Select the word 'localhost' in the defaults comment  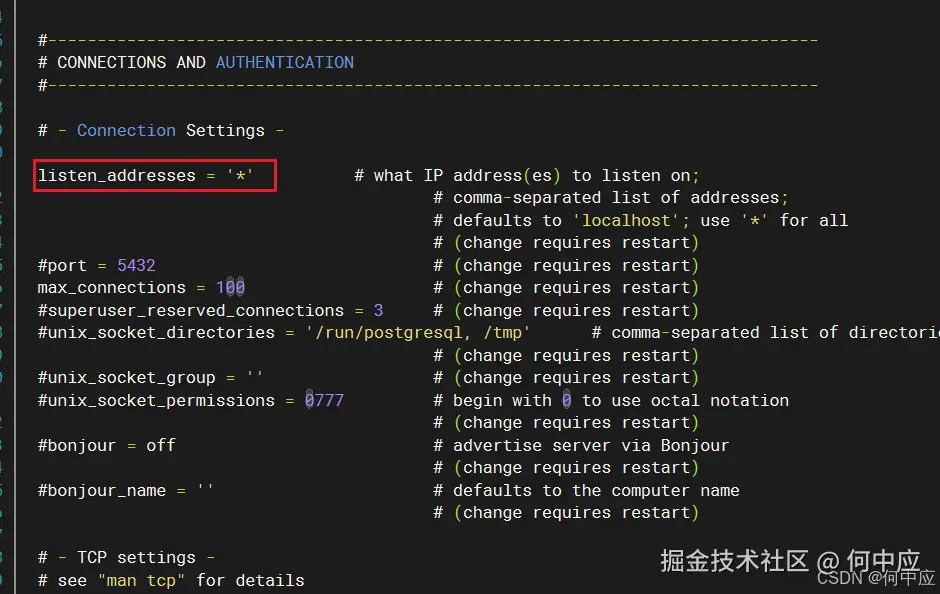tap(626, 221)
